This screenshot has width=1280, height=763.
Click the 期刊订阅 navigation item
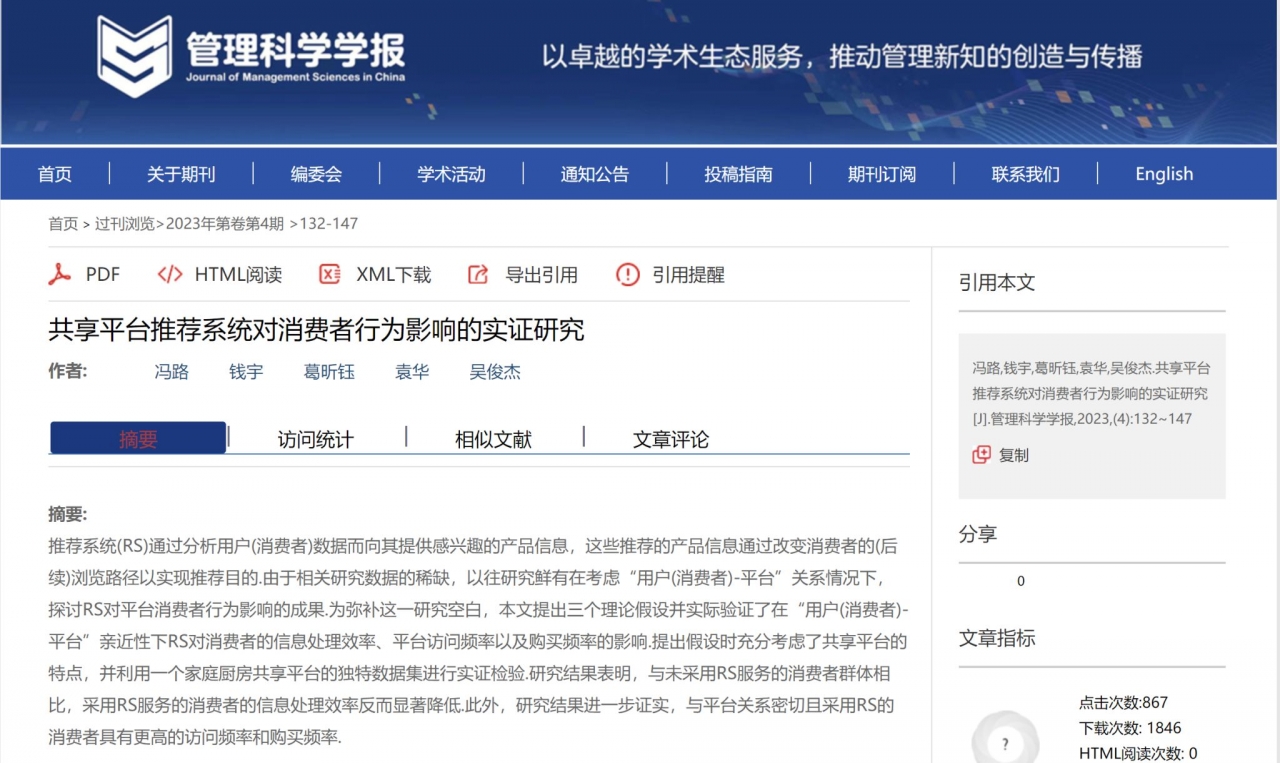coord(879,173)
